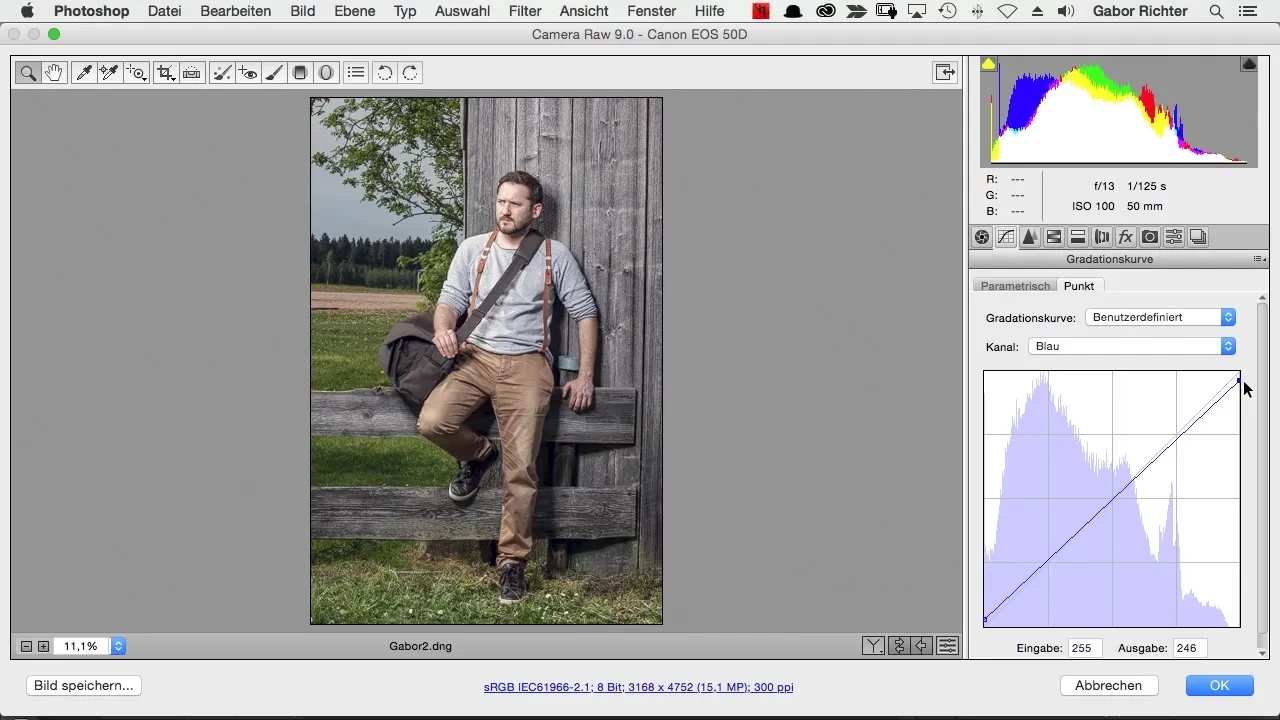Toggle current panel settings versus defaults
The image size is (1280, 720).
click(947, 646)
